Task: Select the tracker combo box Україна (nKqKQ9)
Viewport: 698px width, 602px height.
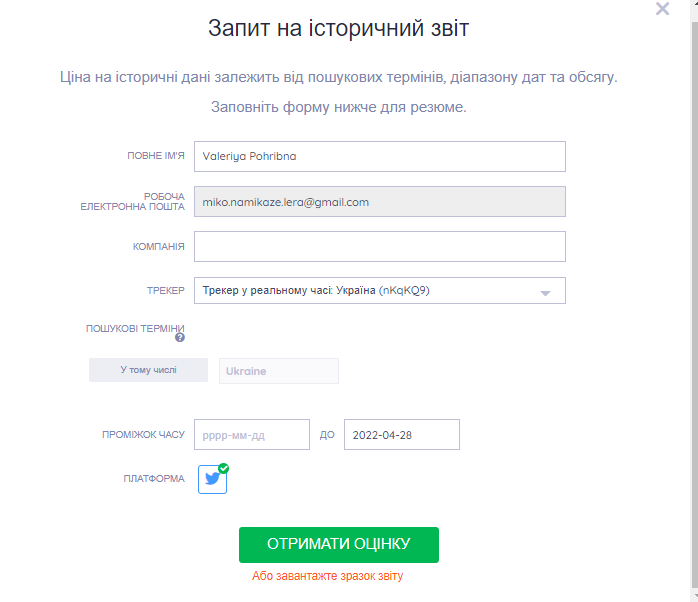Action: (380, 290)
